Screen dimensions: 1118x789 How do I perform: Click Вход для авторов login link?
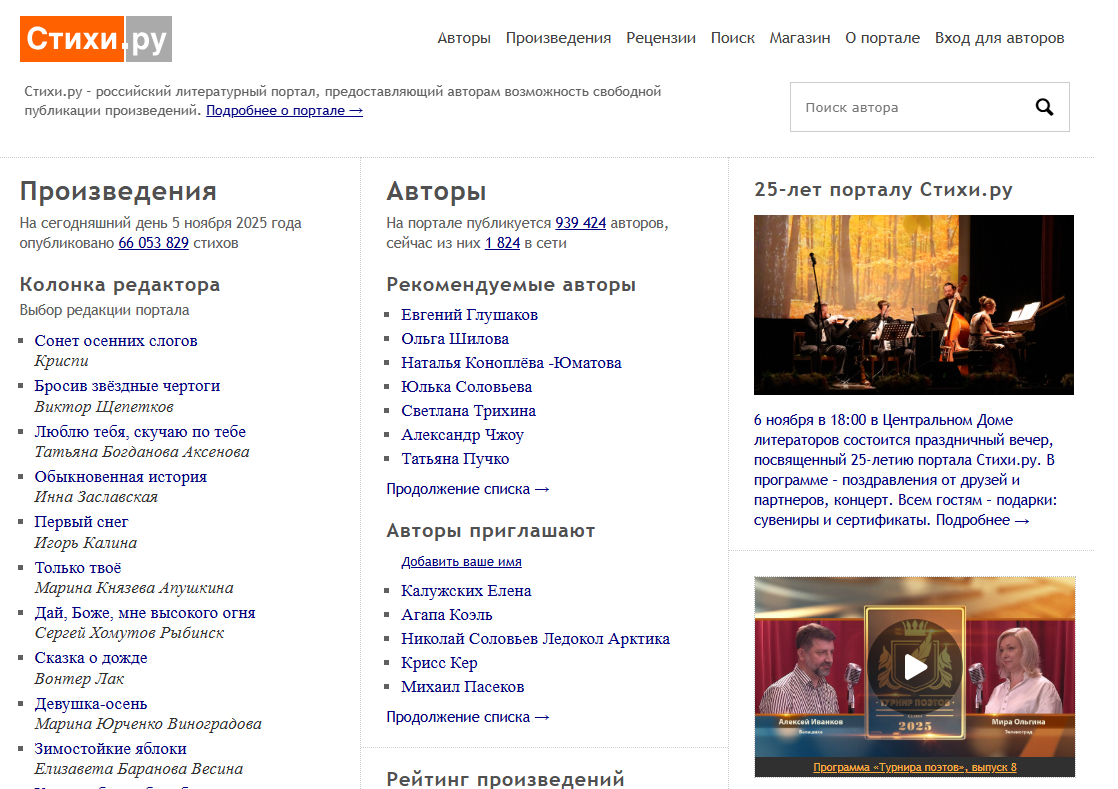[999, 38]
